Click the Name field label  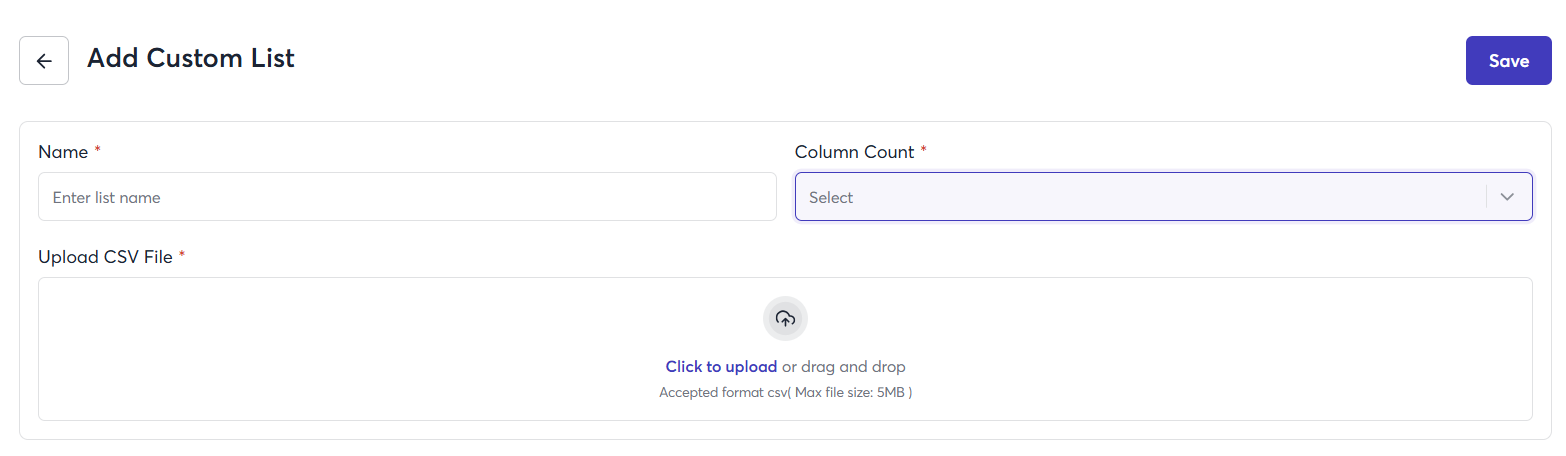(x=62, y=152)
